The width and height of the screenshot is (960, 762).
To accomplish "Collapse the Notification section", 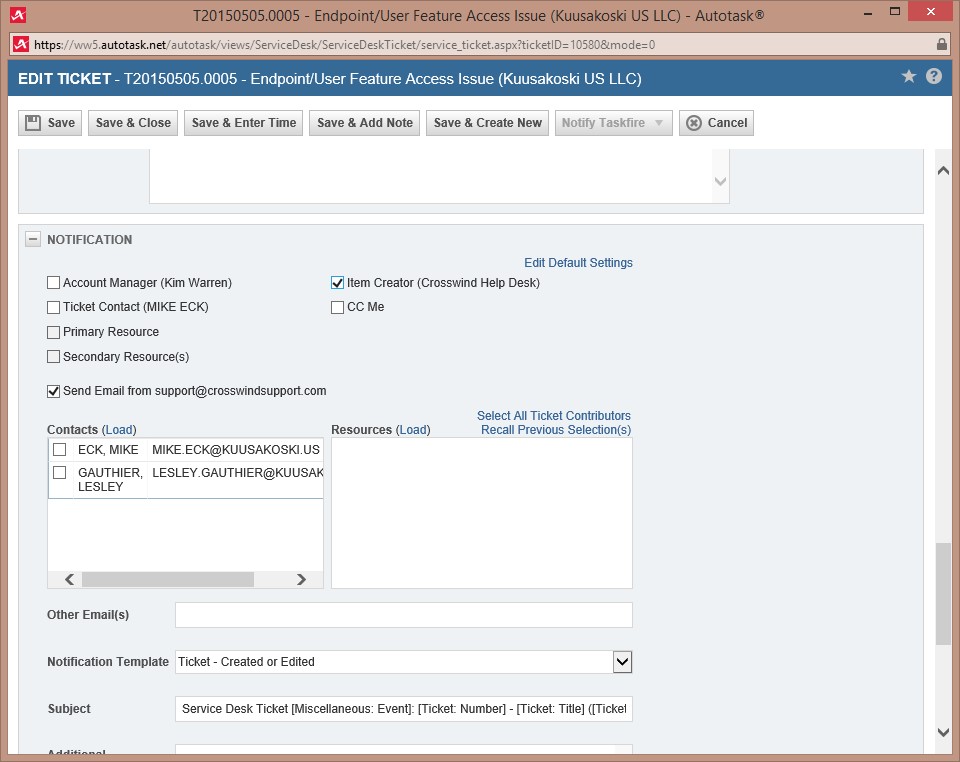I will click(33, 240).
